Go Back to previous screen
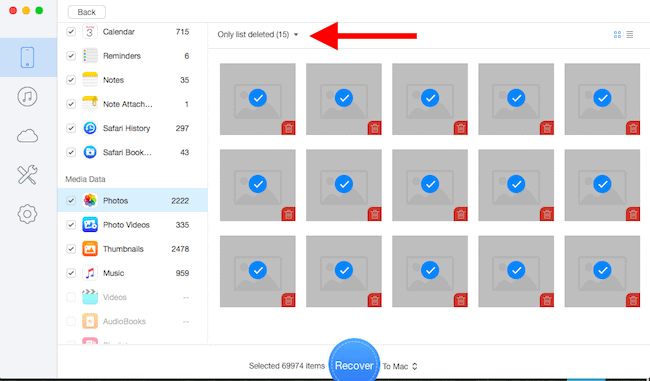Image resolution: width=650 pixels, height=381 pixels. pyautogui.click(x=87, y=12)
